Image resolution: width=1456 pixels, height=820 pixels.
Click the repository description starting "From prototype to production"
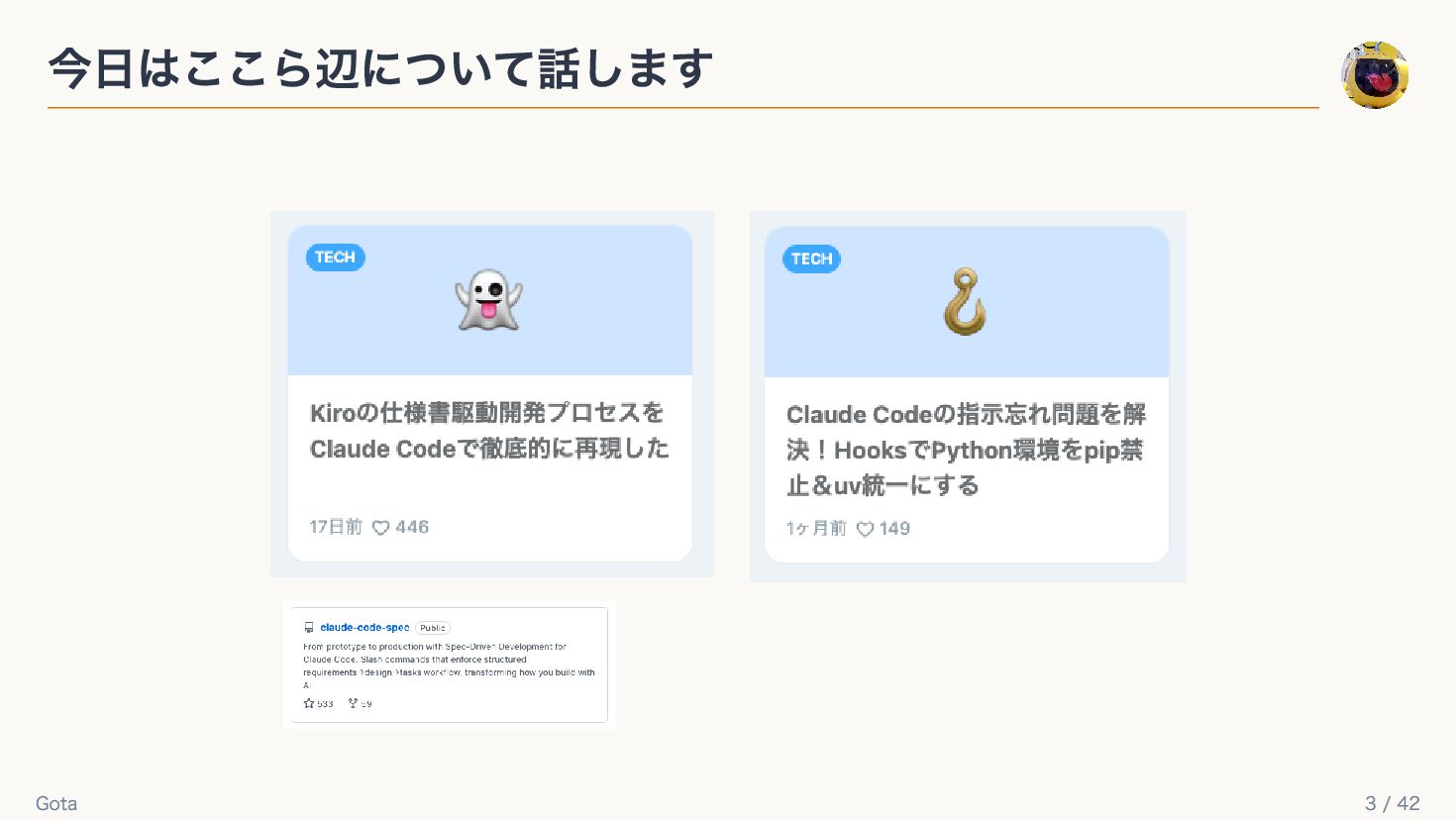tap(449, 666)
